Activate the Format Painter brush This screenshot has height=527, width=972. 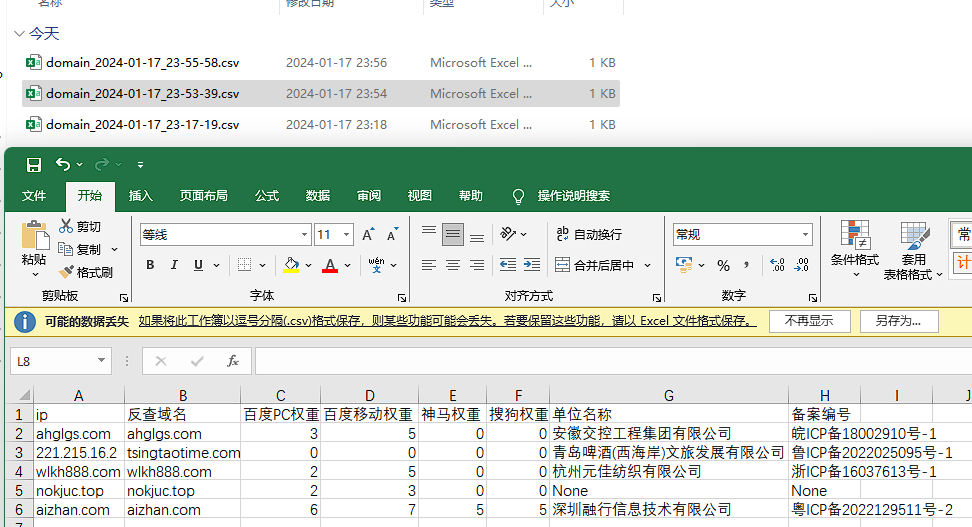tap(66, 272)
